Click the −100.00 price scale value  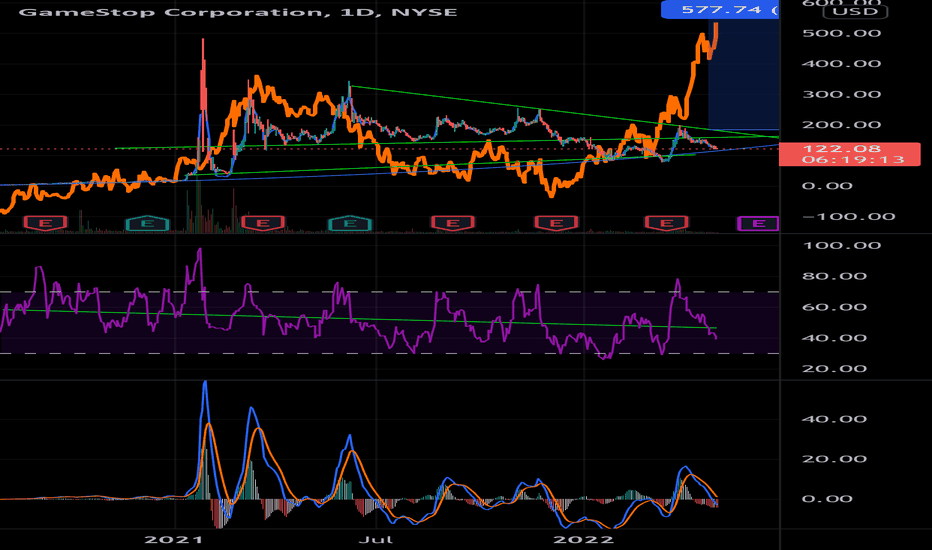coord(848,216)
